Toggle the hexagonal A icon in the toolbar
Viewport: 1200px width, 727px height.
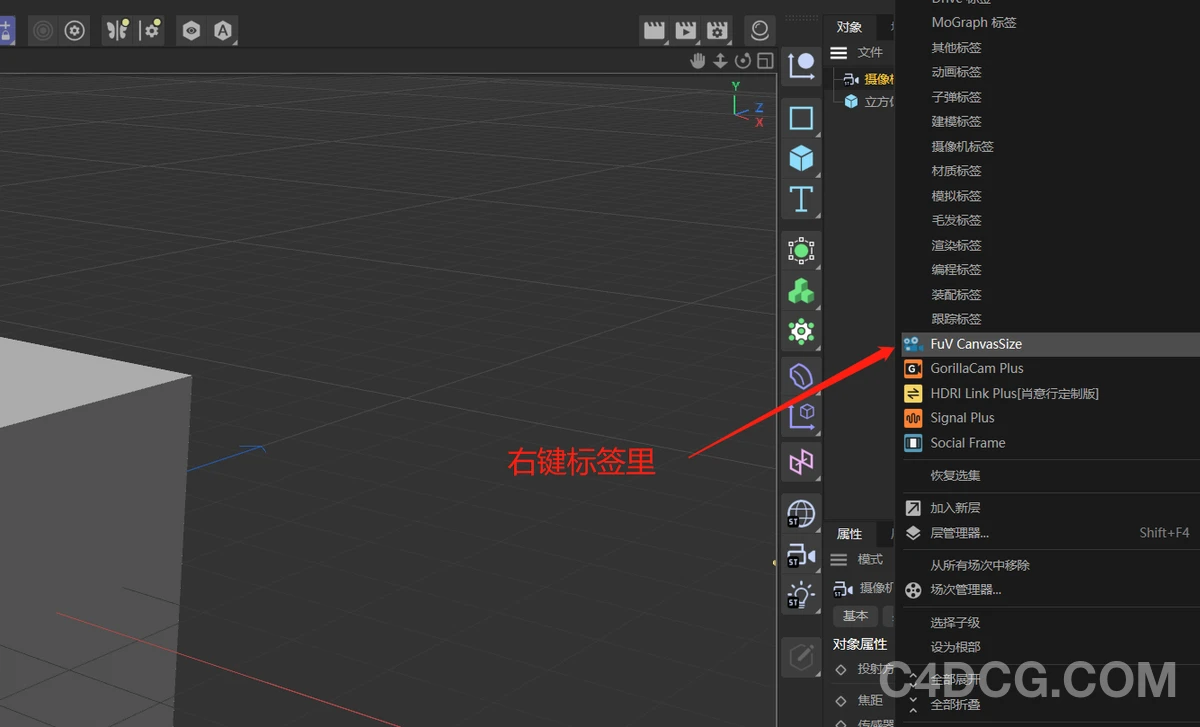223,30
